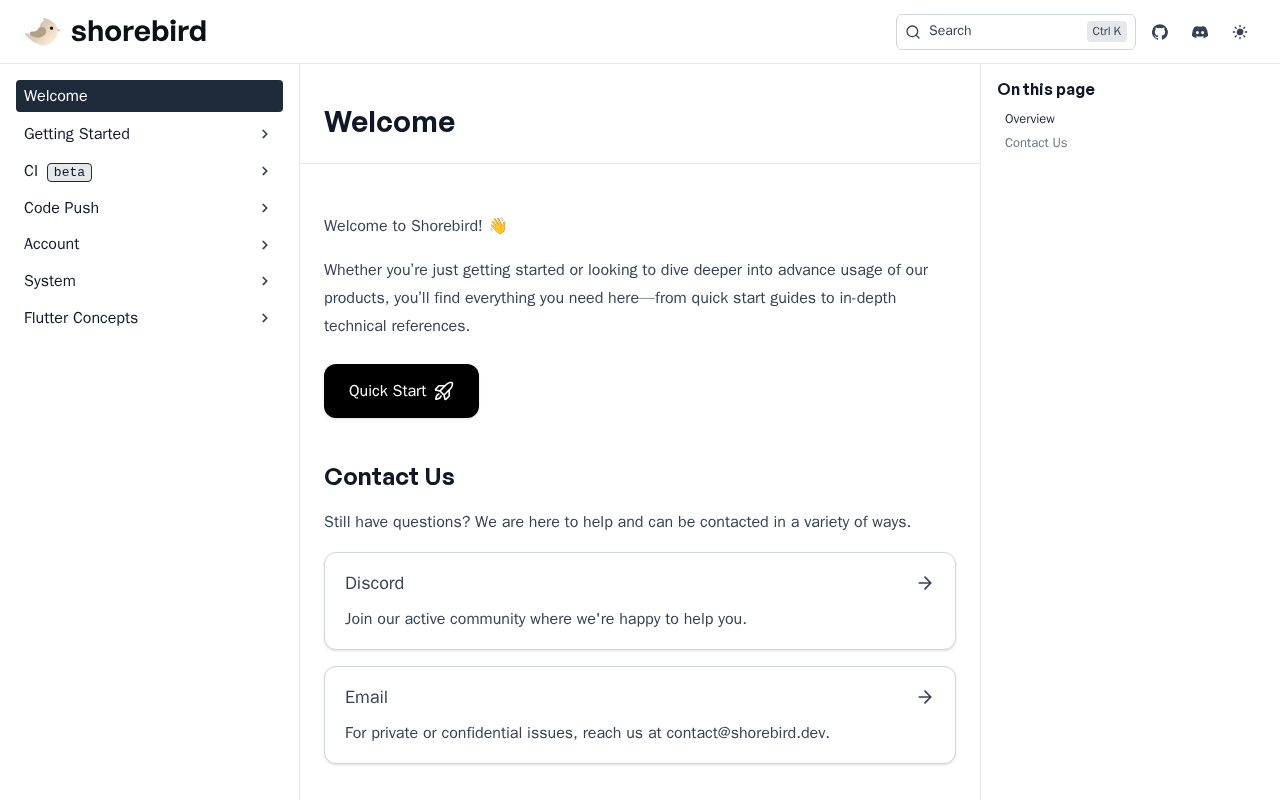
Task: Click the rocket icon on Quick Start
Action: point(444,391)
